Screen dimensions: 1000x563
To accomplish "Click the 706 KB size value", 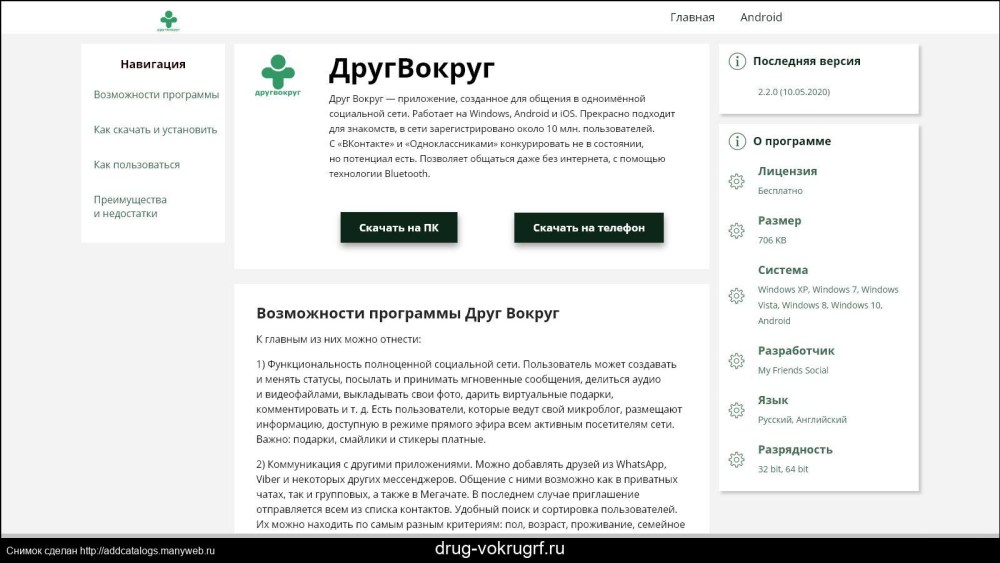I will coord(772,240).
